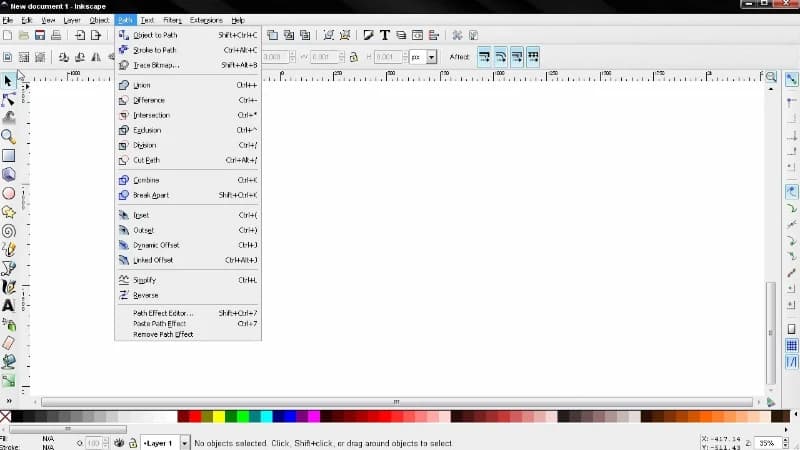The width and height of the screenshot is (800, 450).
Task: Open Text and Font dialog icon
Action: [x=385, y=35]
